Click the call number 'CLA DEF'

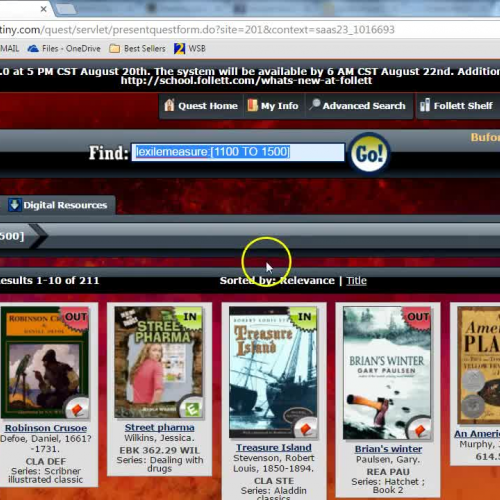[x=46, y=461]
